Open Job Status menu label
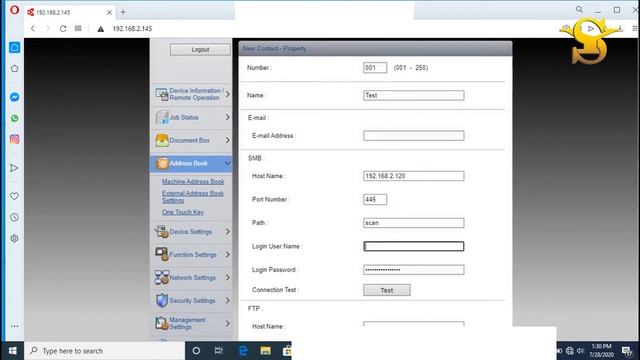Screen dimensions: 640x360 [x=184, y=117]
